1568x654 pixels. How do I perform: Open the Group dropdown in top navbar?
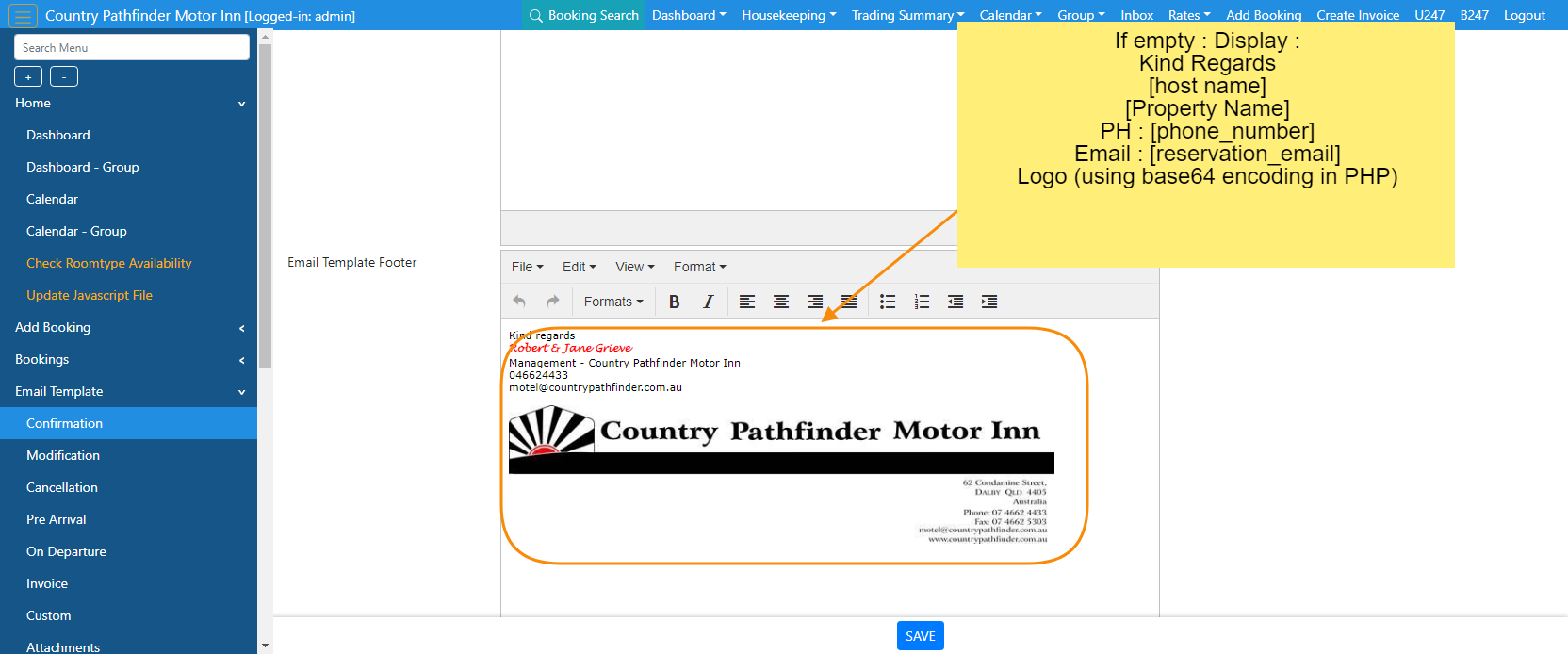coord(1081,15)
